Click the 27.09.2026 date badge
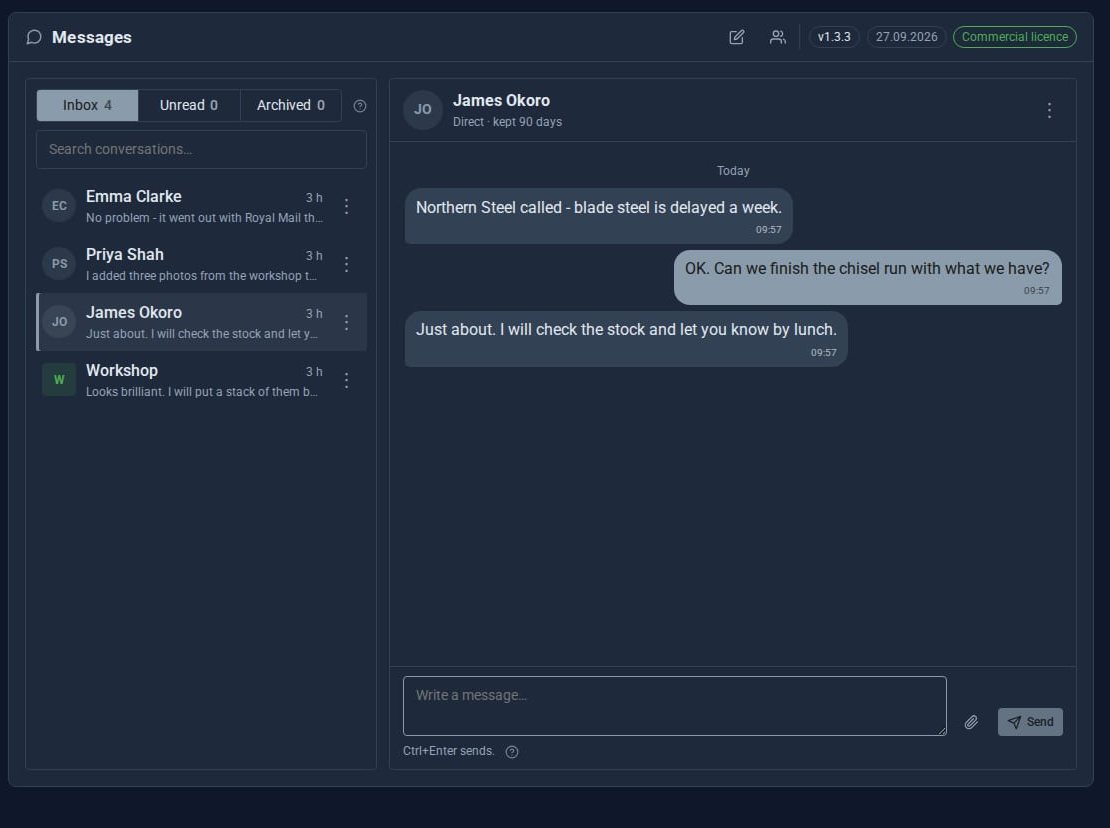This screenshot has height=828, width=1110. pyautogui.click(x=906, y=37)
